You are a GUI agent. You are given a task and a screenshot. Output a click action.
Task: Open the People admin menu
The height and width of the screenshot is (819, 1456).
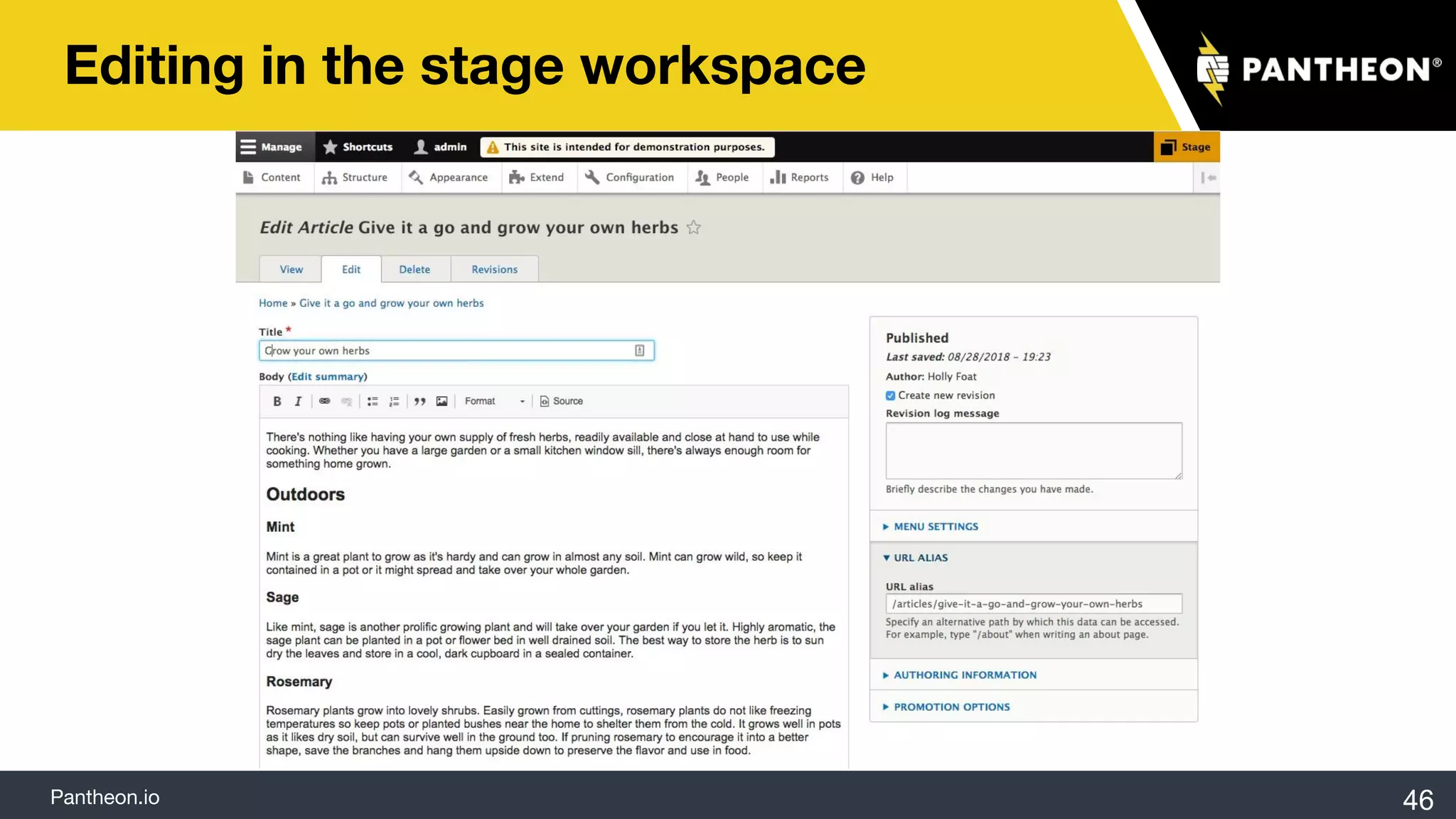click(722, 177)
